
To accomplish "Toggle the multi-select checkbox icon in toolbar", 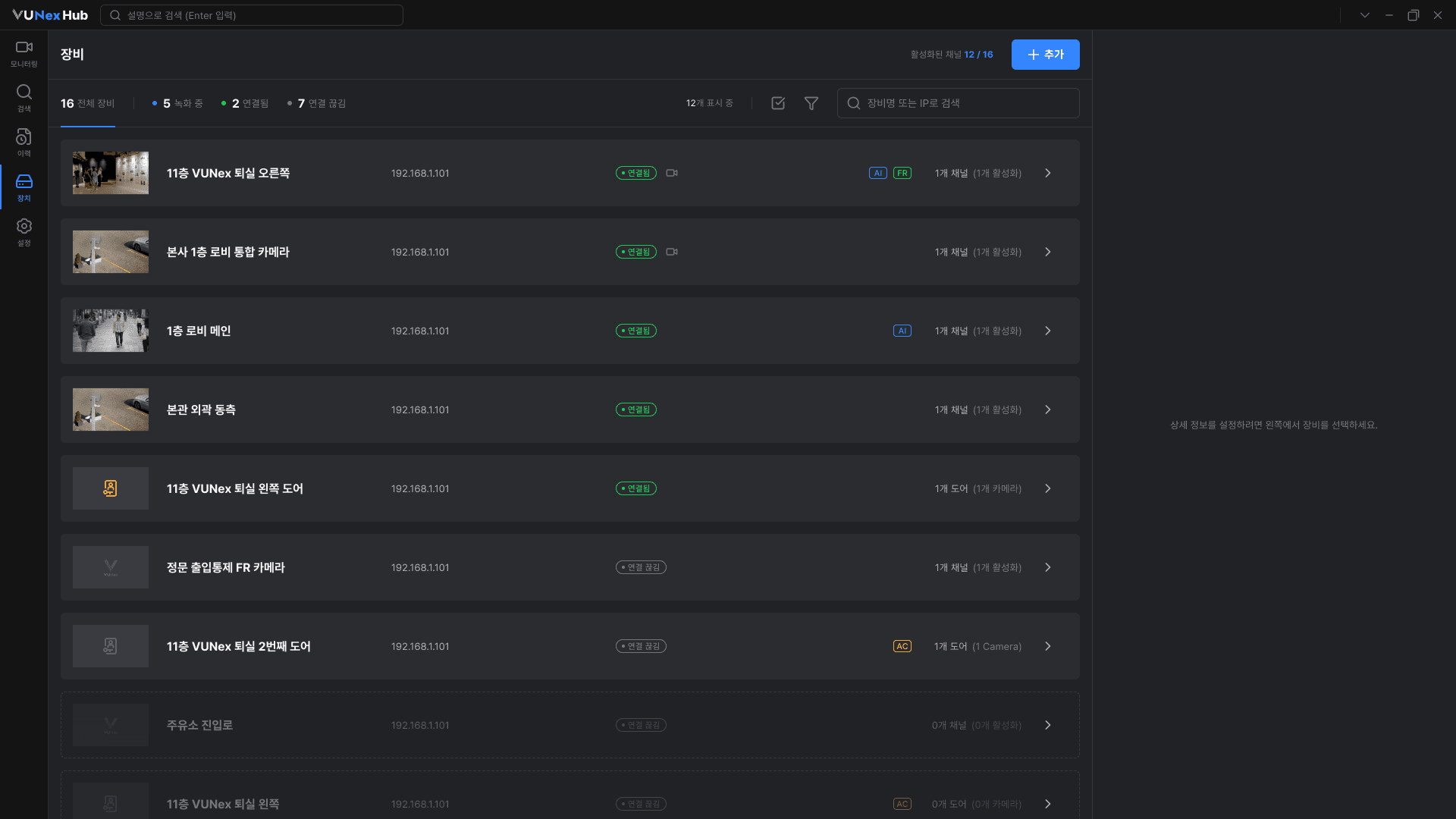I will [x=778, y=103].
